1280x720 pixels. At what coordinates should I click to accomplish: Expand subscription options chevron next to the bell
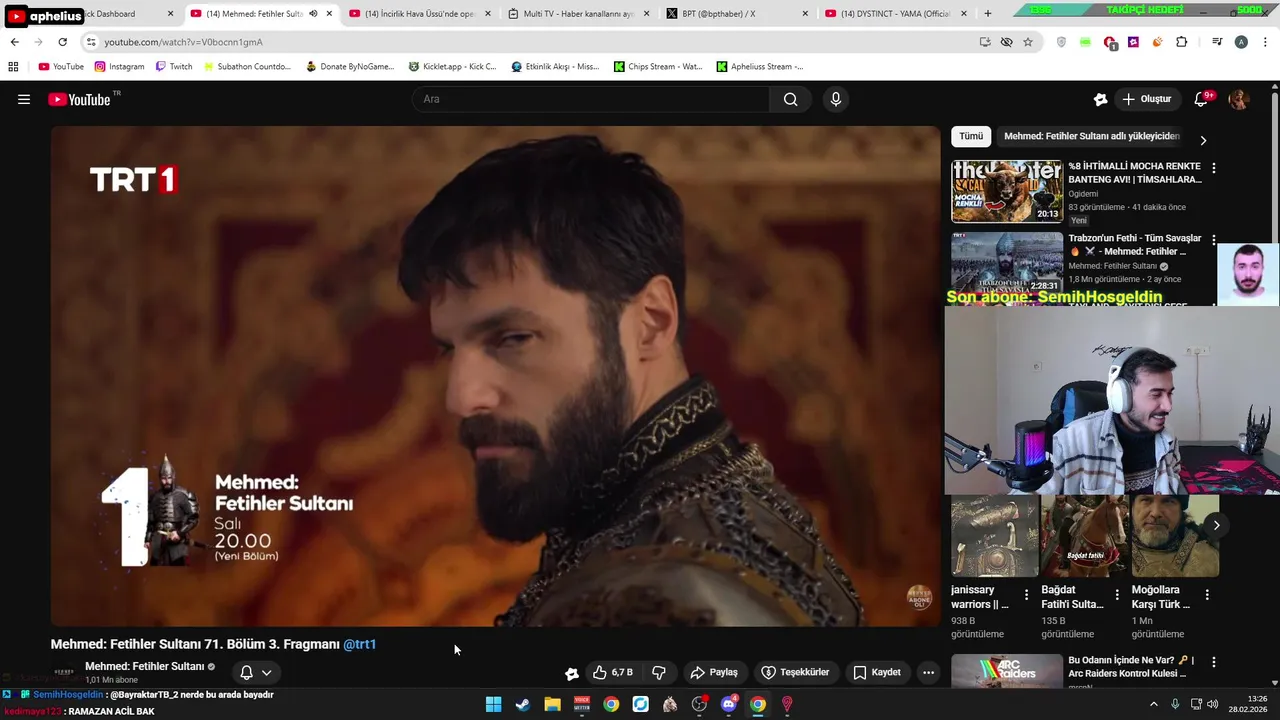pyautogui.click(x=266, y=672)
